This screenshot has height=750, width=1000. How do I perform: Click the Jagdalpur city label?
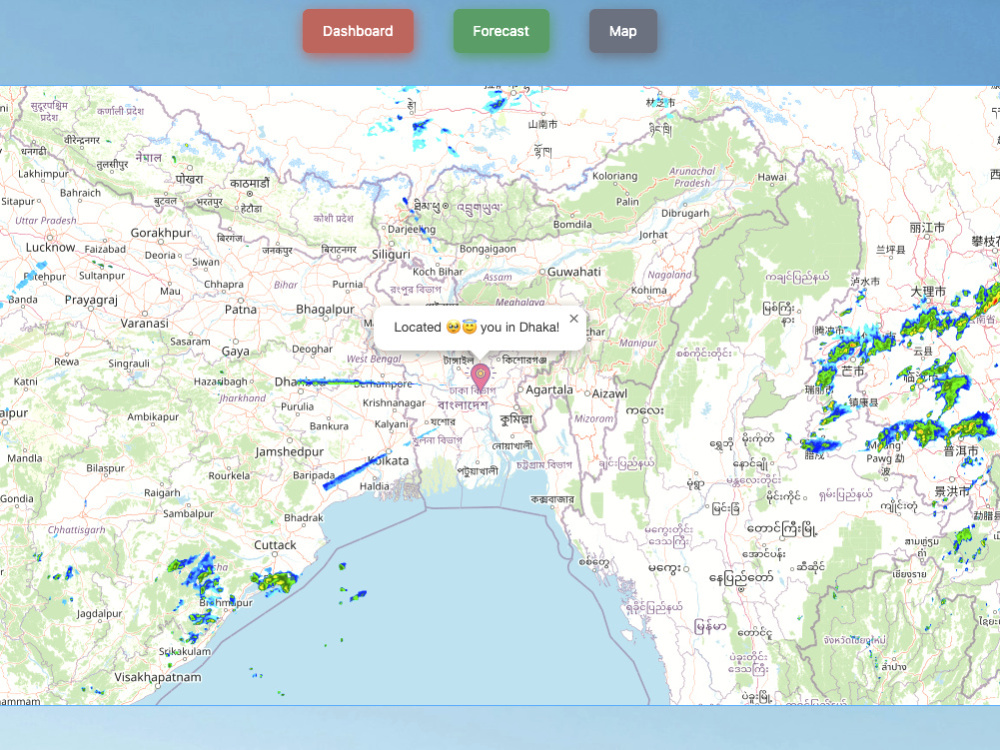[x=99, y=614]
